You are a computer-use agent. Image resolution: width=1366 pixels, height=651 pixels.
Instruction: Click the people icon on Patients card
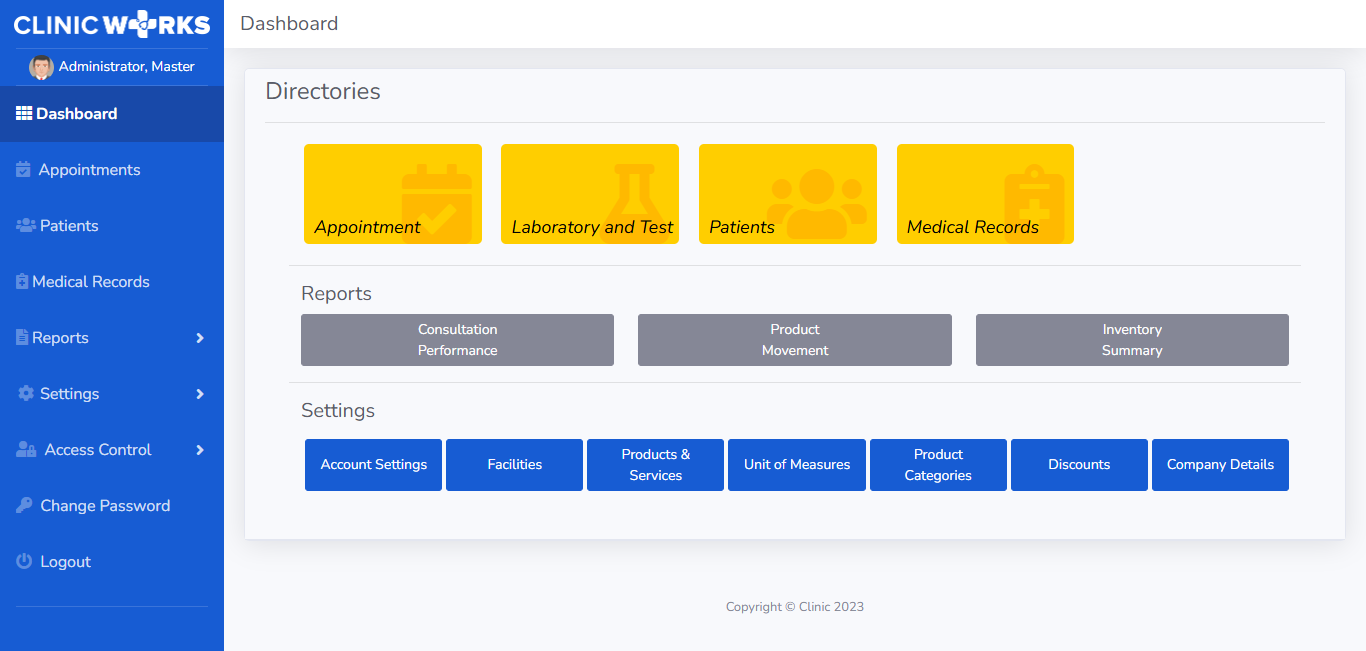coord(816,204)
